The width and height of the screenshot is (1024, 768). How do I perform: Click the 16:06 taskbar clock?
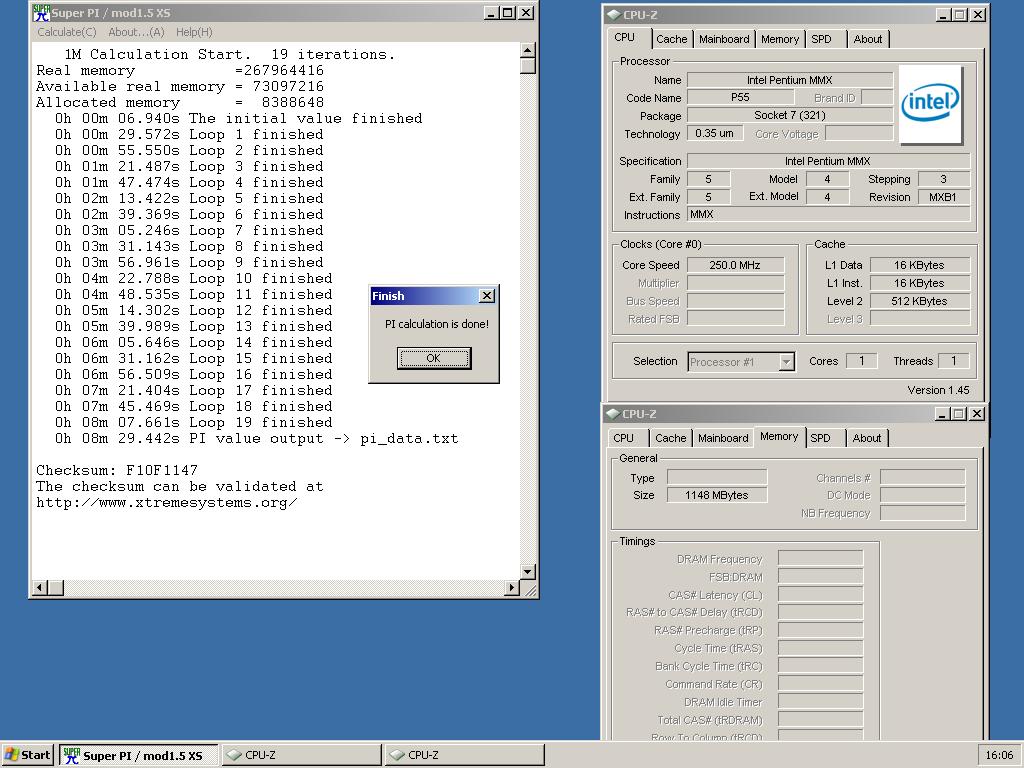coord(999,755)
